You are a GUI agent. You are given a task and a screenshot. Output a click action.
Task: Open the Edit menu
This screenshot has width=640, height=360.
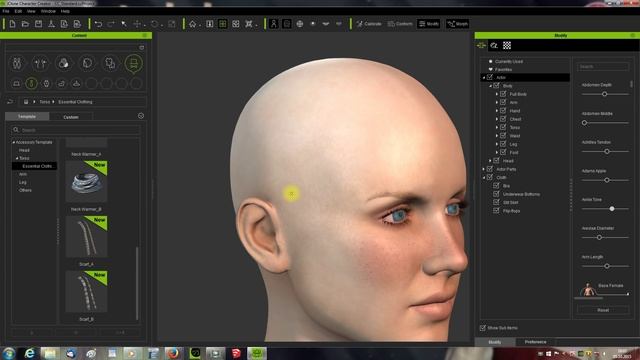18,11
